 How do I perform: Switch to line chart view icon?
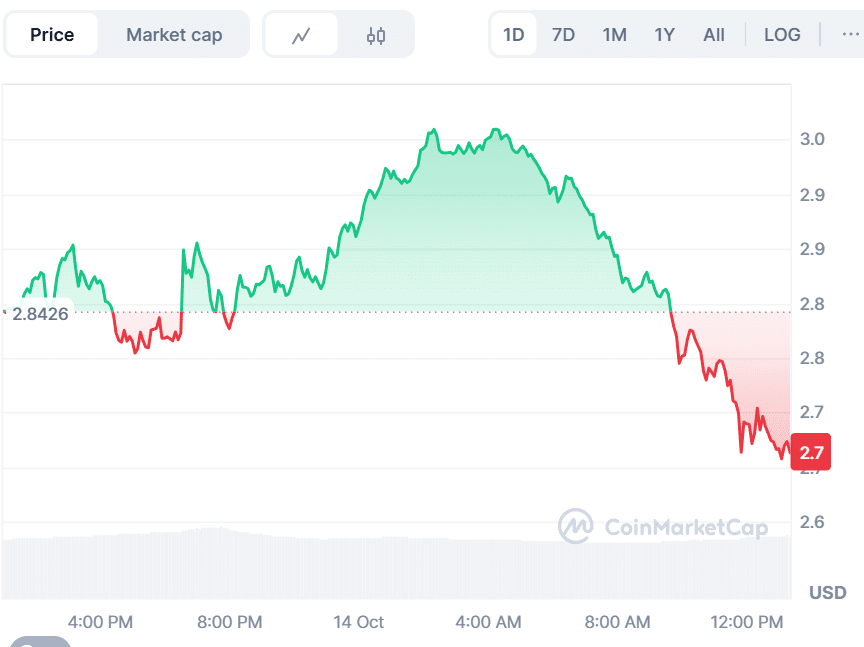(x=301, y=35)
